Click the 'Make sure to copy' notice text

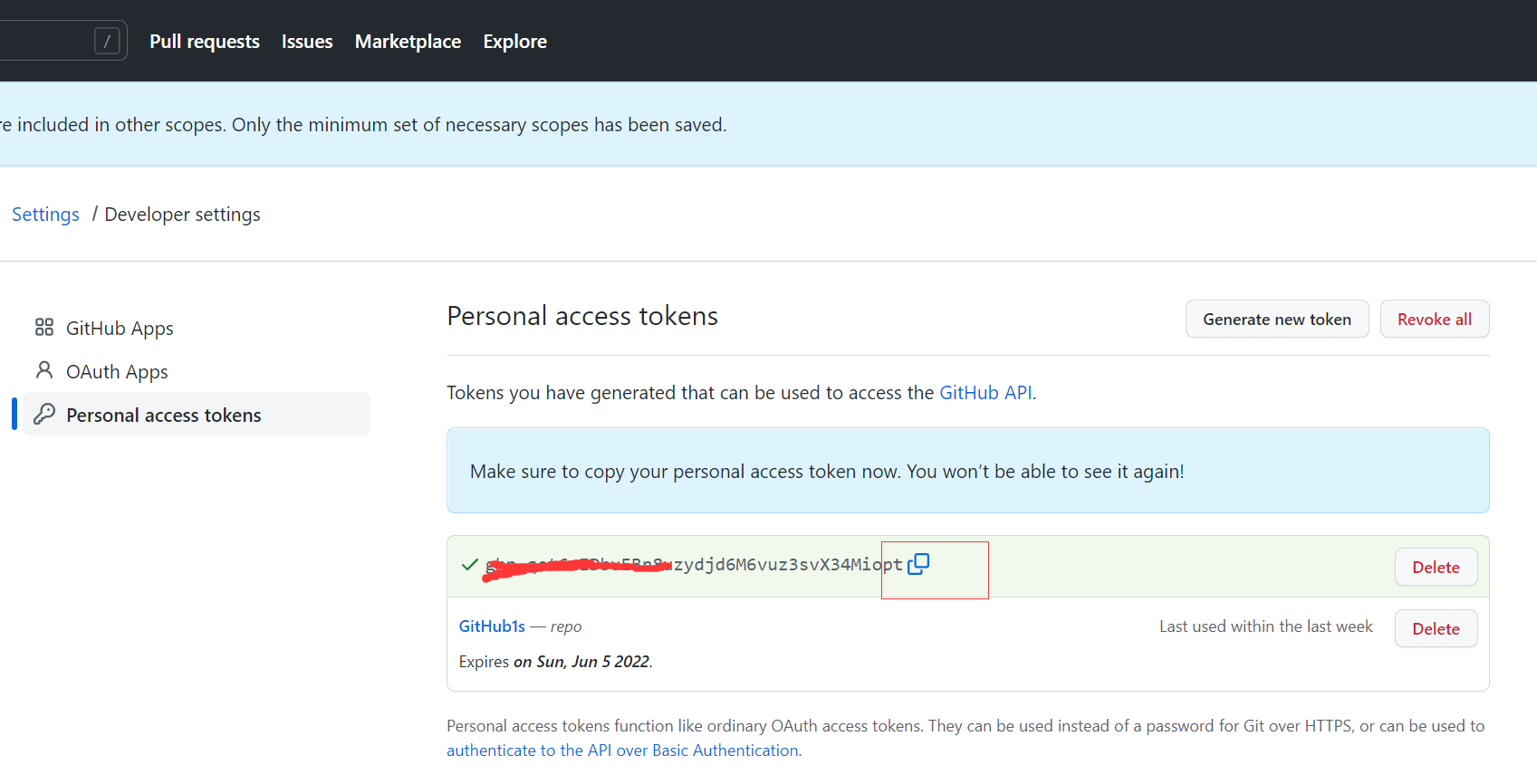(x=827, y=472)
